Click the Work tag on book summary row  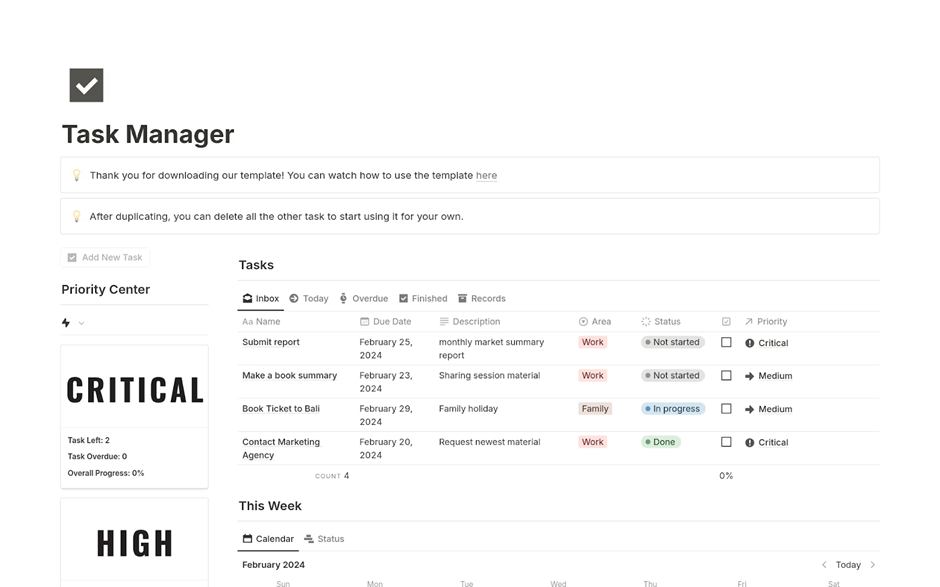(592, 375)
